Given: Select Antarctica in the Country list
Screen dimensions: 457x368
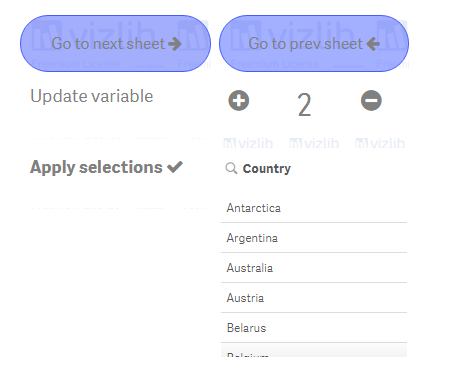Looking at the screenshot, I should 314,208.
